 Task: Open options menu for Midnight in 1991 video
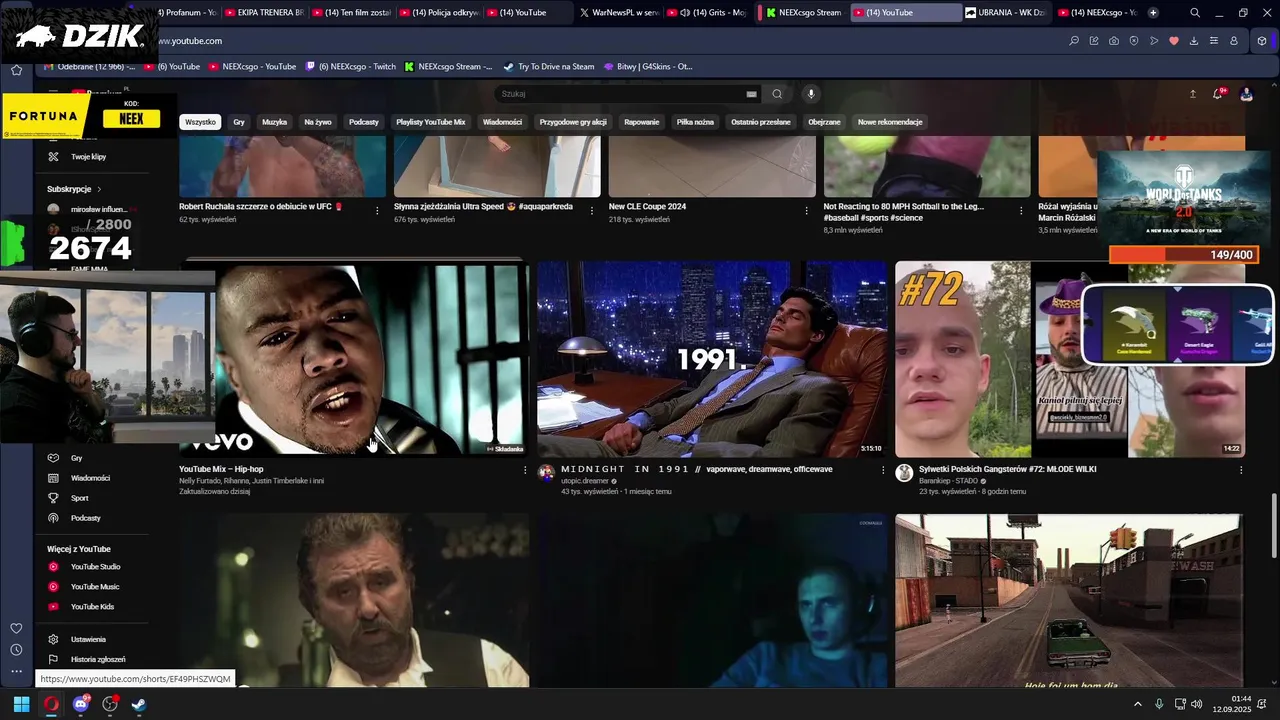point(883,470)
